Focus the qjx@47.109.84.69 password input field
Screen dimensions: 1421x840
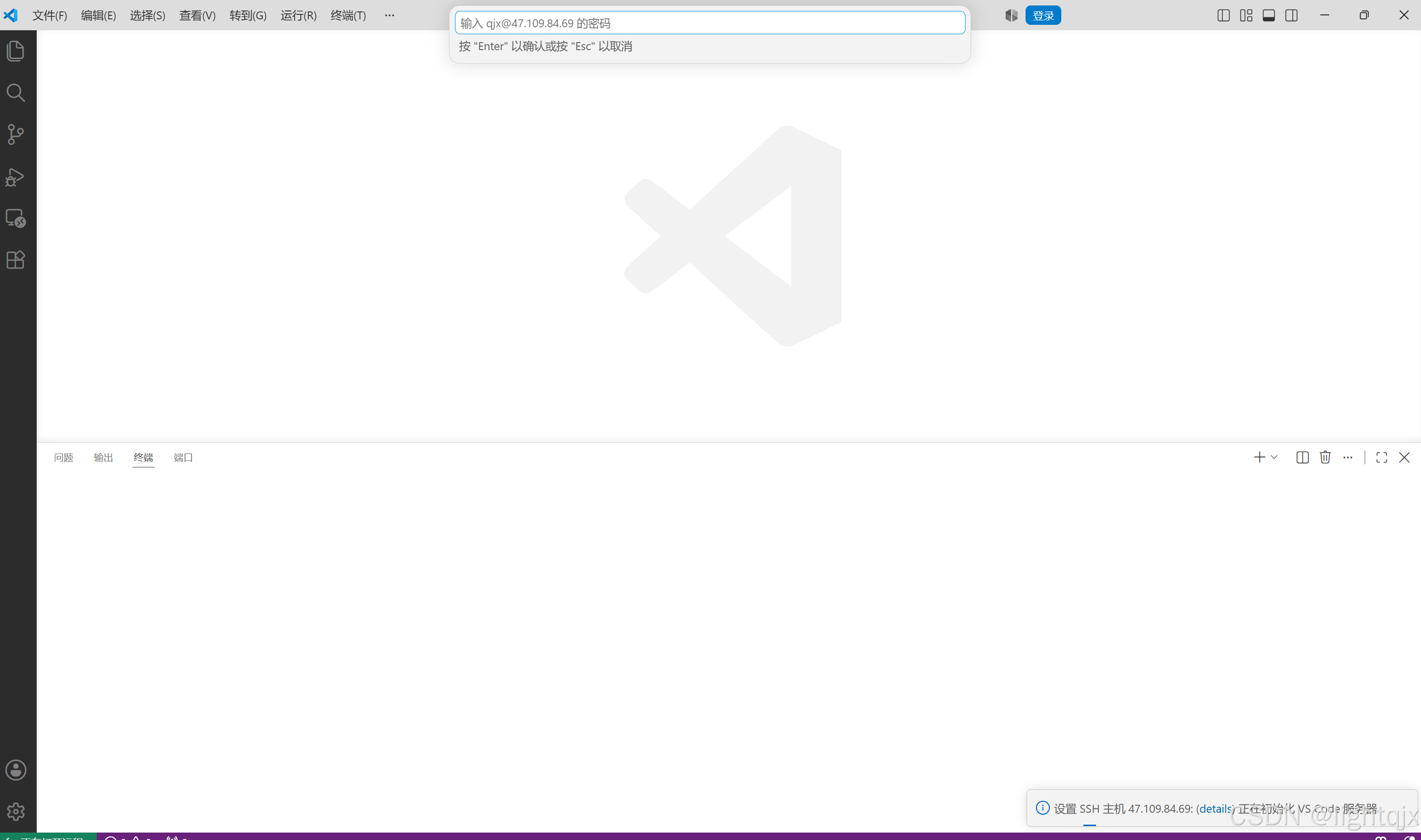click(710, 23)
